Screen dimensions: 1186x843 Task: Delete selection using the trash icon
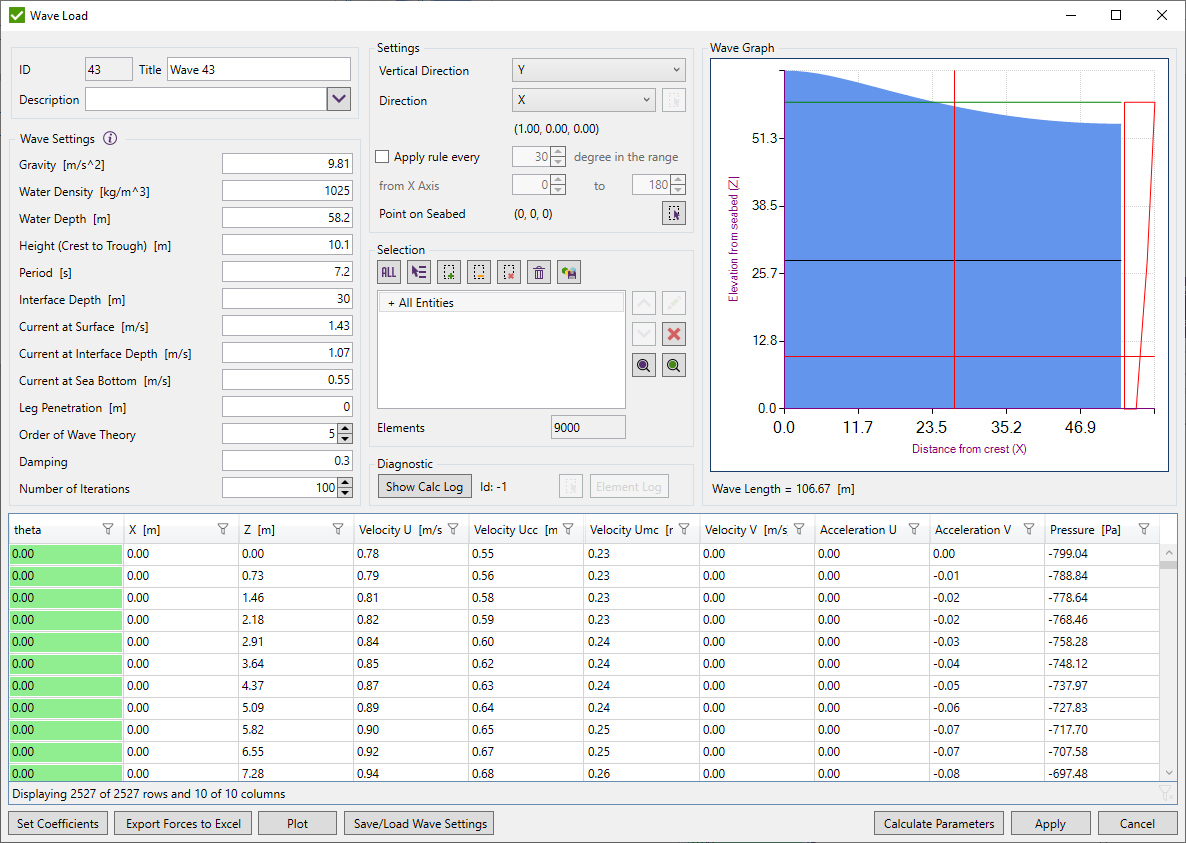pyautogui.click(x=538, y=271)
